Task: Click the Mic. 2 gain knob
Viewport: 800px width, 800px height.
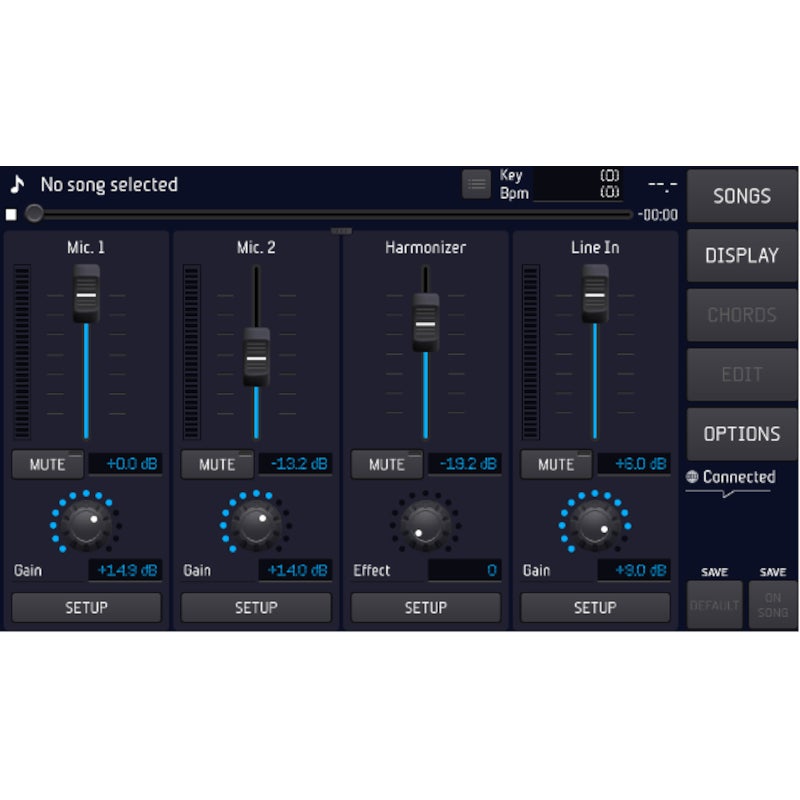Action: pyautogui.click(x=256, y=525)
